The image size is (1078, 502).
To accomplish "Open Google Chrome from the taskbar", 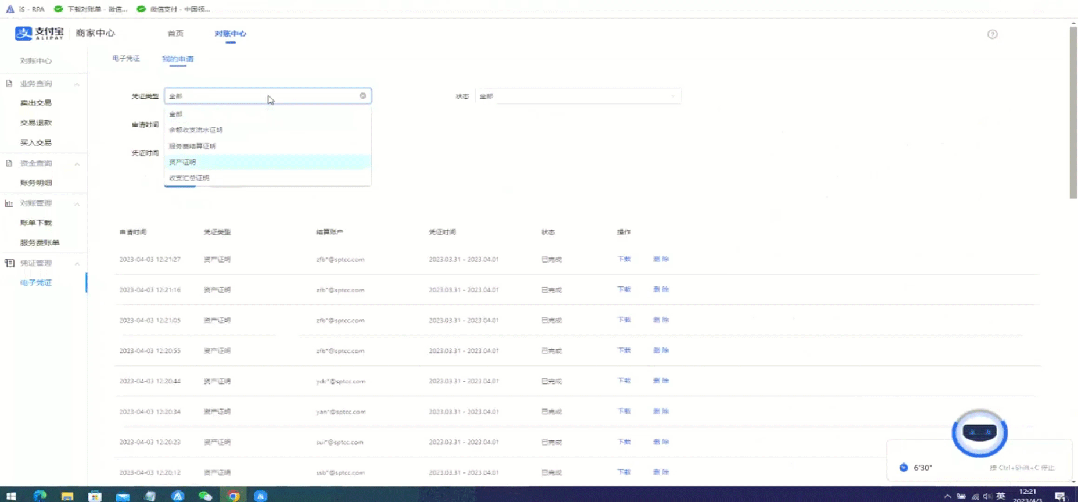I will (233, 495).
